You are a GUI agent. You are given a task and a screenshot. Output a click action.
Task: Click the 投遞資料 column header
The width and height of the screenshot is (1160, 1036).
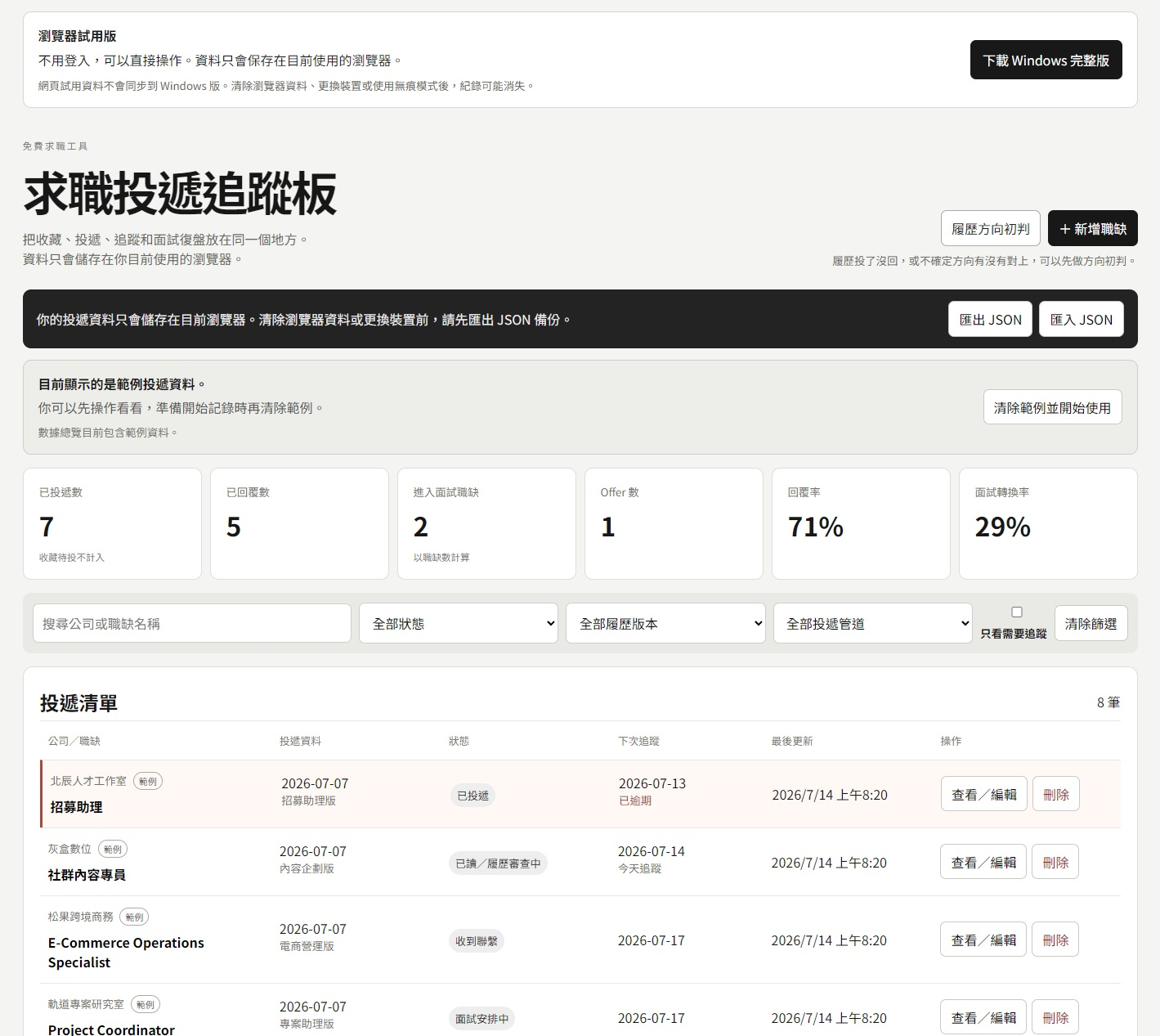(x=300, y=741)
